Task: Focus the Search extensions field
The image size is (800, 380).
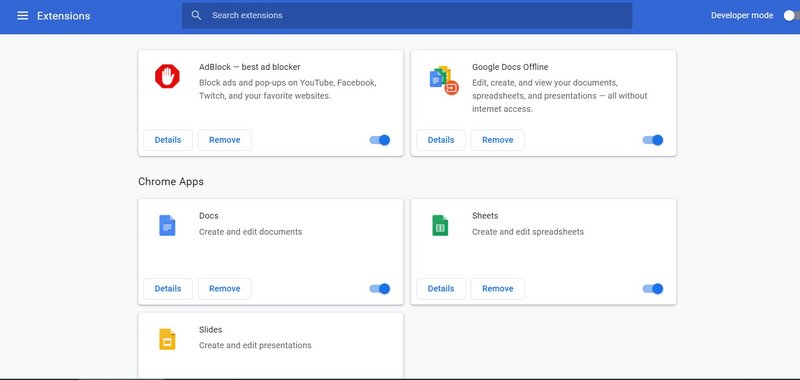Action: pos(407,15)
